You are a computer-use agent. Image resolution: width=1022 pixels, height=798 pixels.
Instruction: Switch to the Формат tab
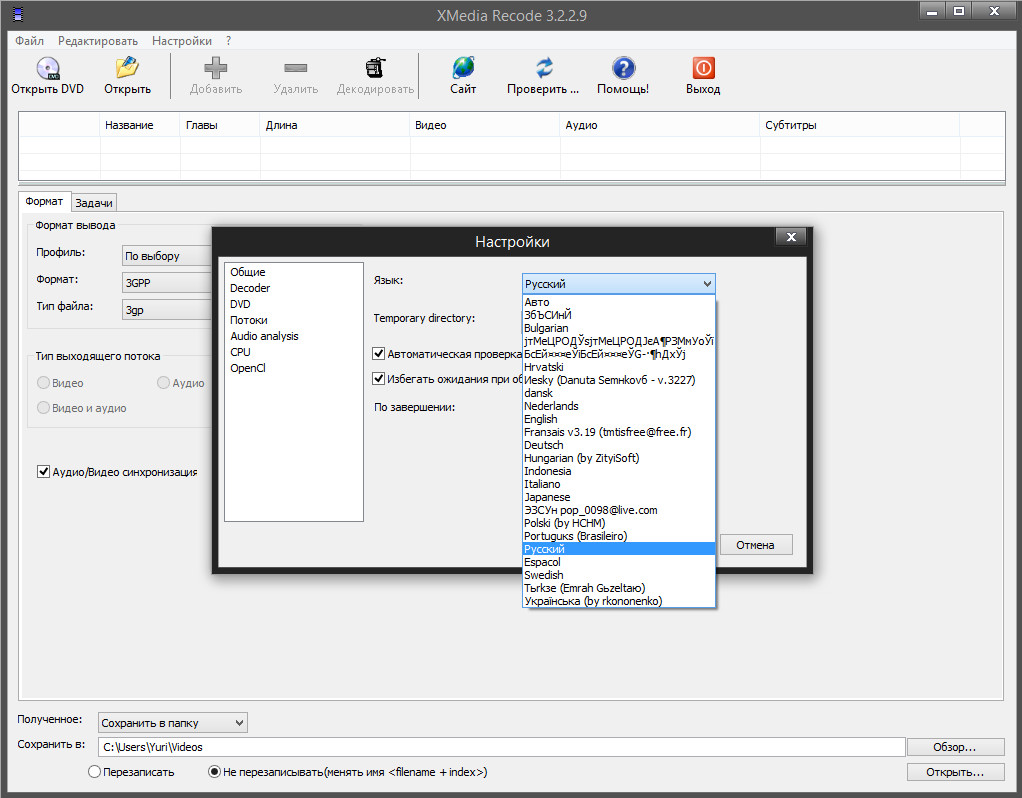coord(44,201)
